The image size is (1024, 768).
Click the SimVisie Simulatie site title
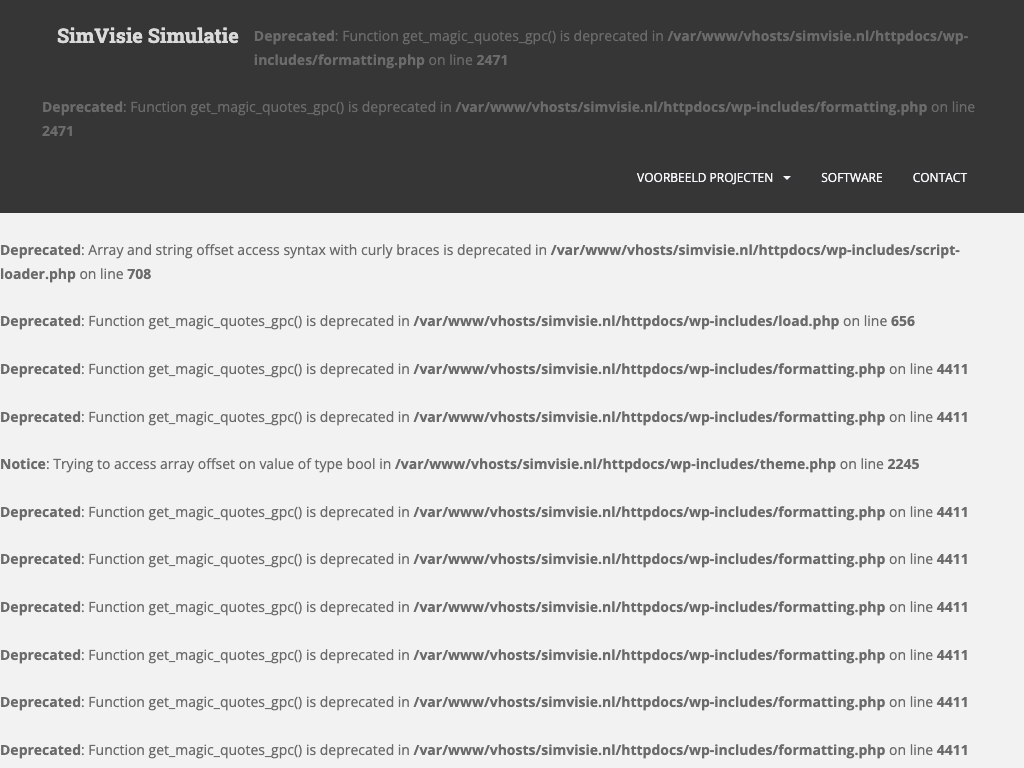pyautogui.click(x=147, y=36)
